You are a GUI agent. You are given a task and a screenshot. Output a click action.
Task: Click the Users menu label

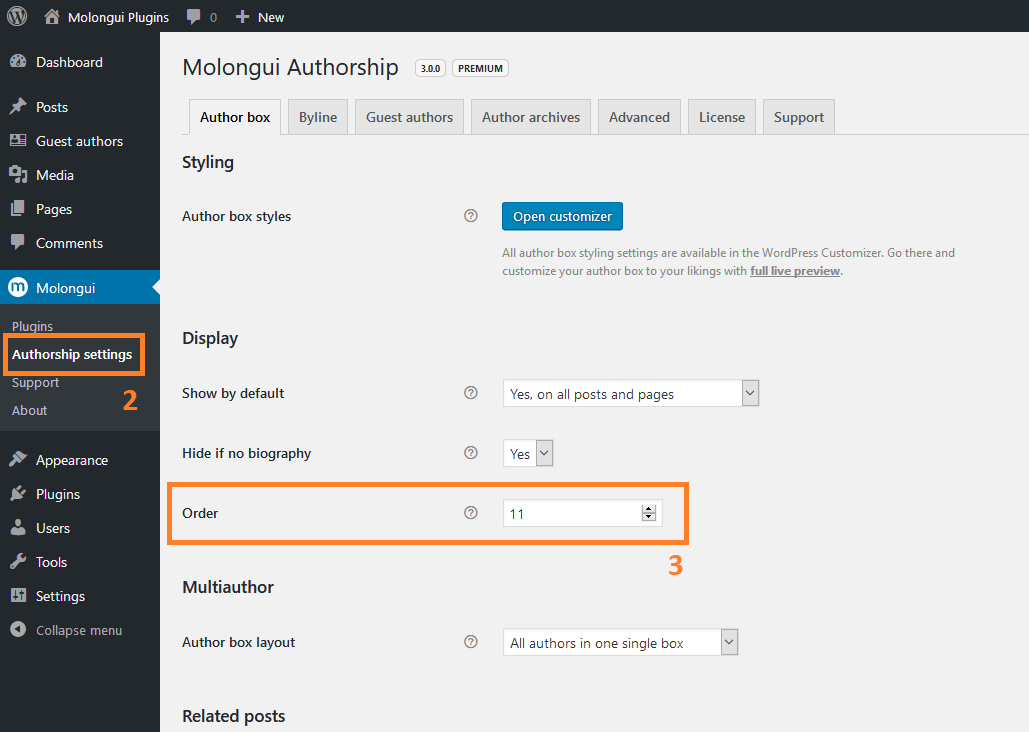click(52, 528)
